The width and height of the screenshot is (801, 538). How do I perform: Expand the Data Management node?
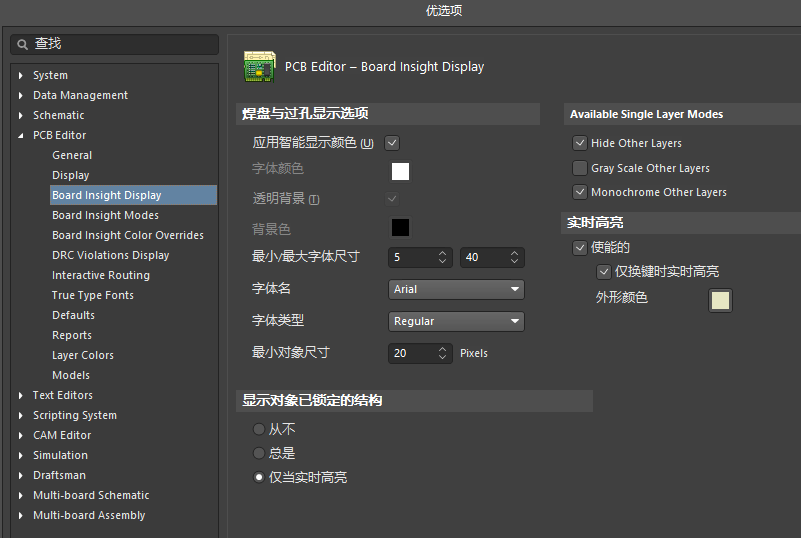(20, 96)
